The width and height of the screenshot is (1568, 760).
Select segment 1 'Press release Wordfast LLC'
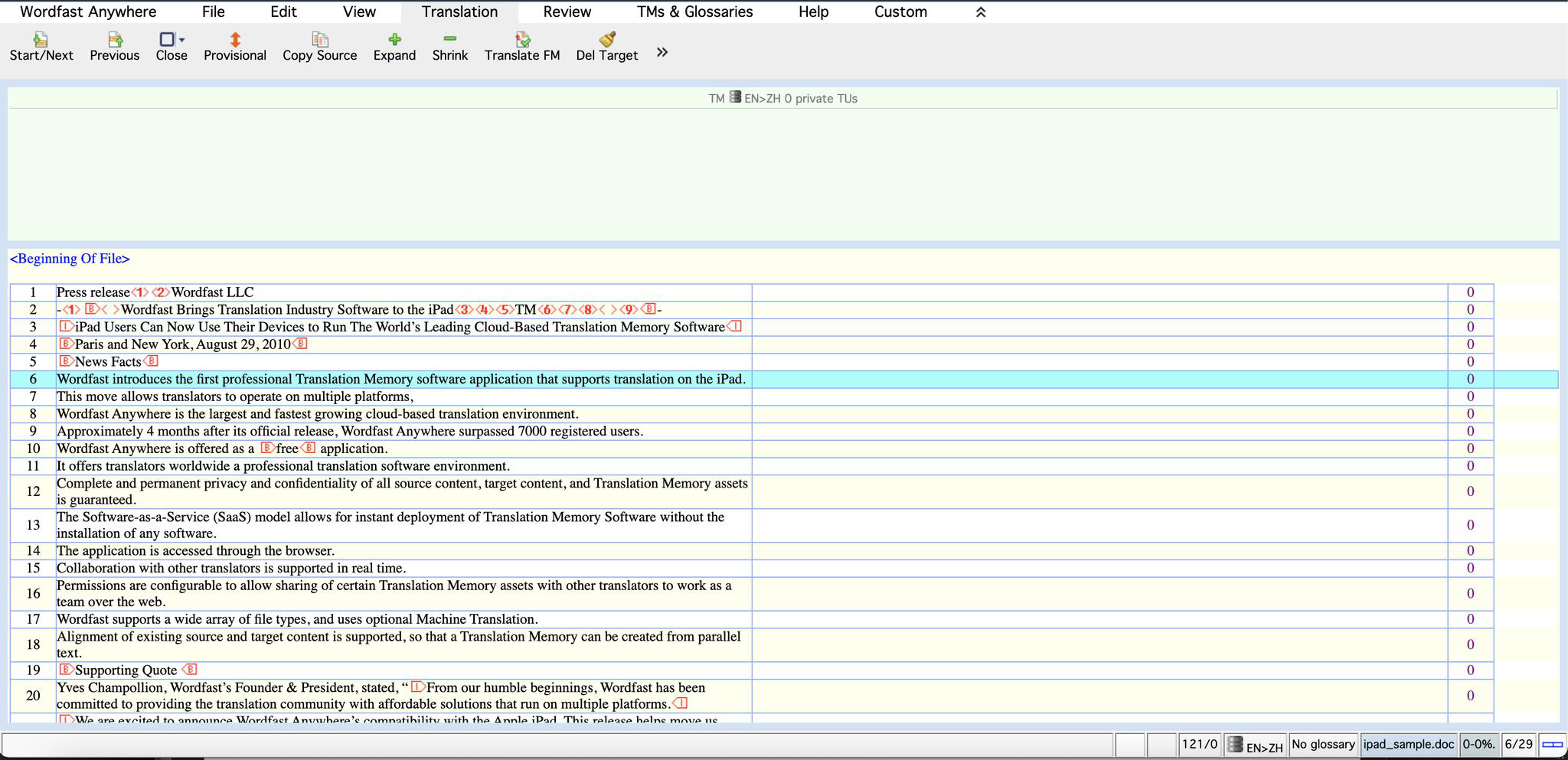(x=403, y=292)
